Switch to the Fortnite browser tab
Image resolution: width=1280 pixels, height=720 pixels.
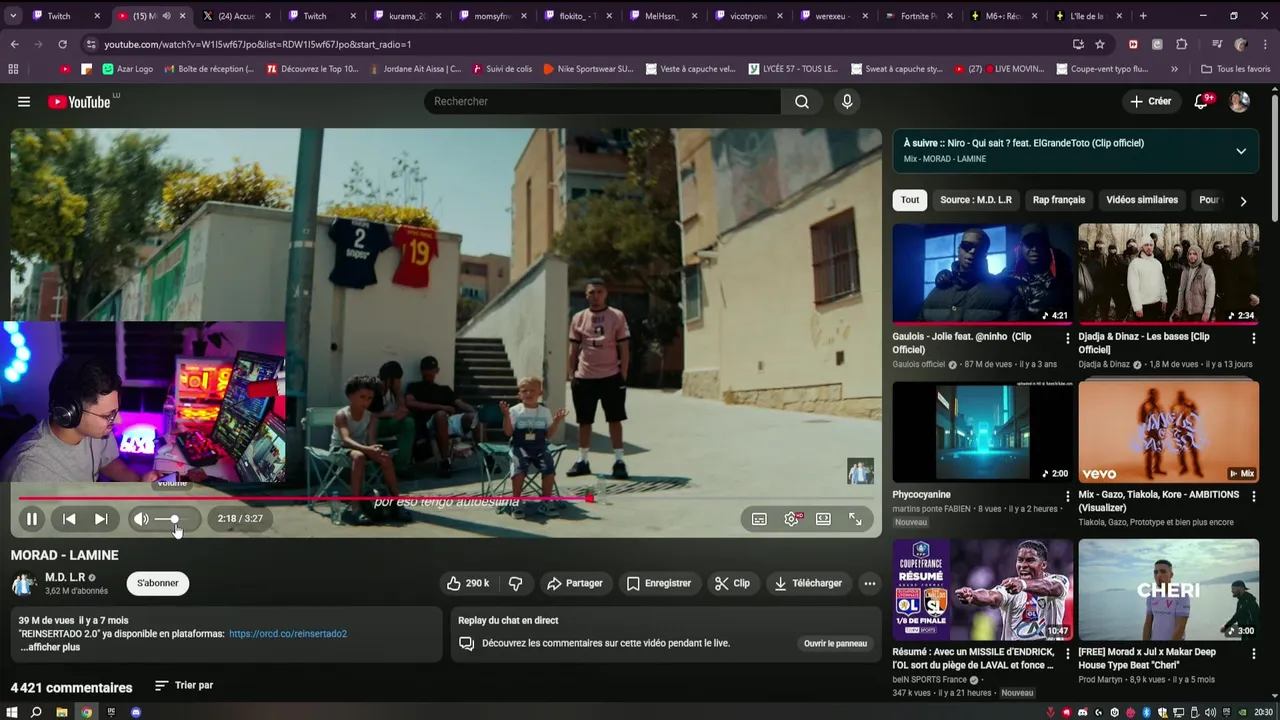pos(918,16)
